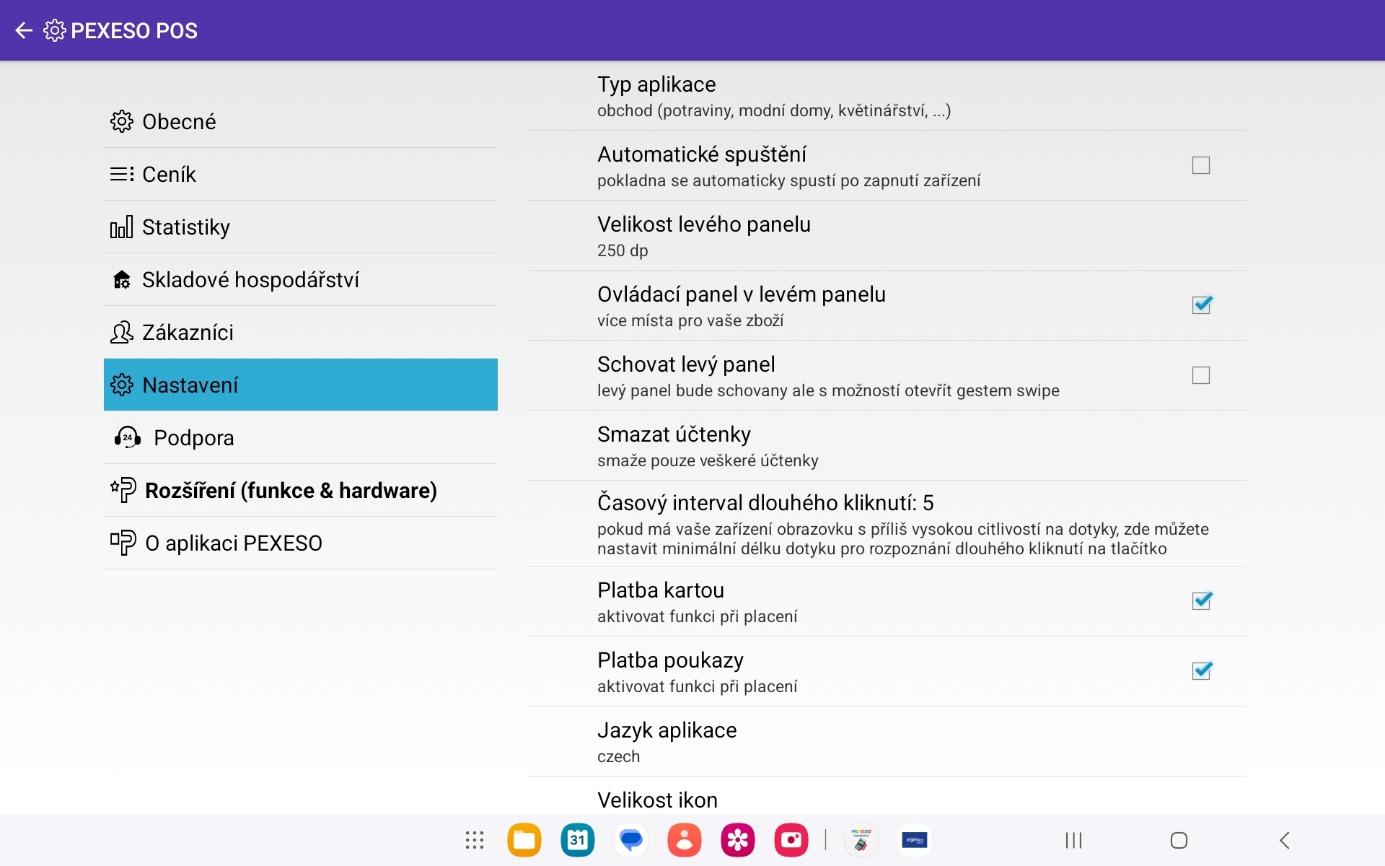
Task: Adjust Časový interval dlouhého kliknutí setting
Action: pyautogui.click(x=887, y=524)
